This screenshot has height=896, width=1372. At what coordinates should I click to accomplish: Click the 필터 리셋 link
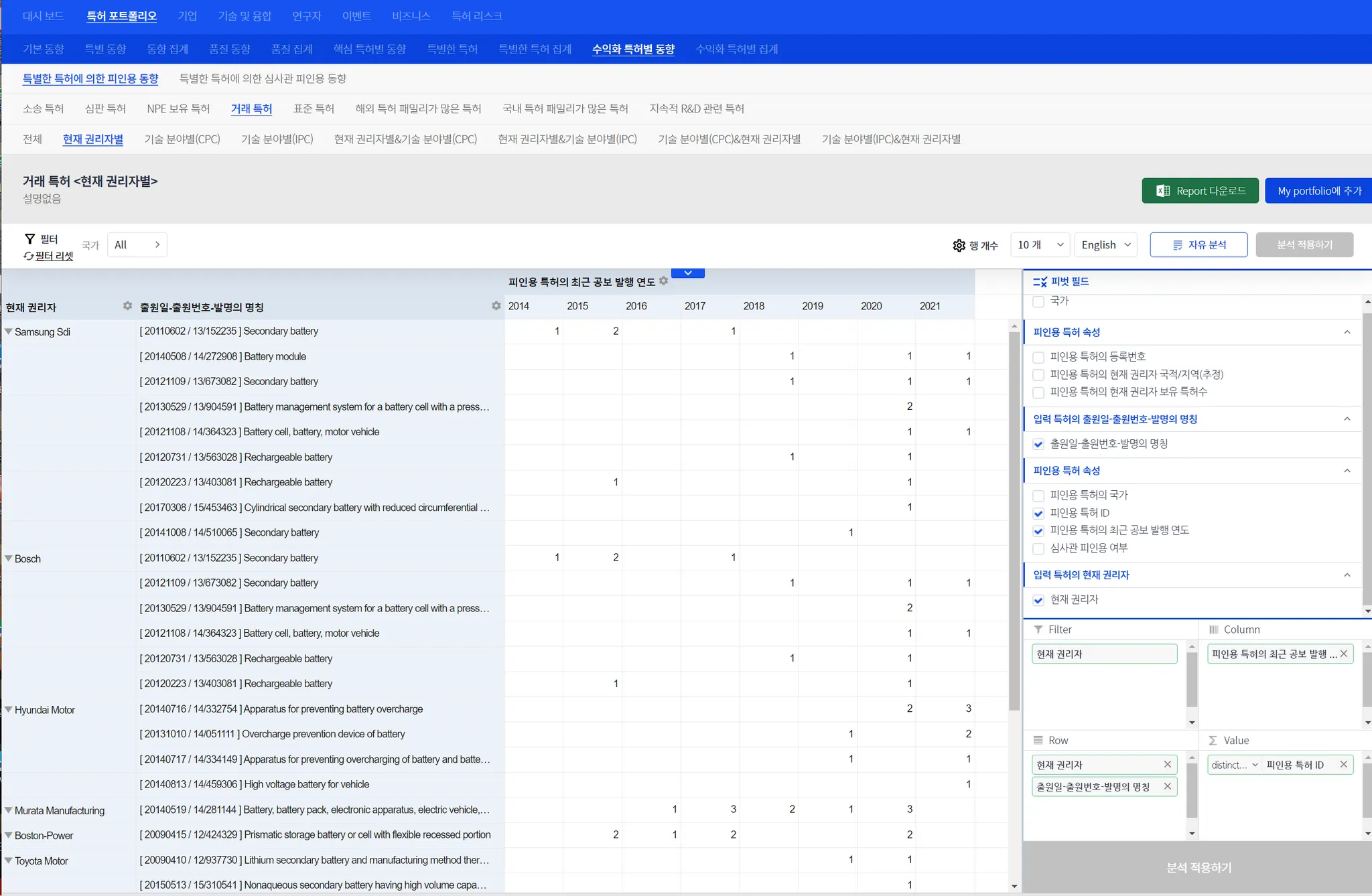coord(54,256)
